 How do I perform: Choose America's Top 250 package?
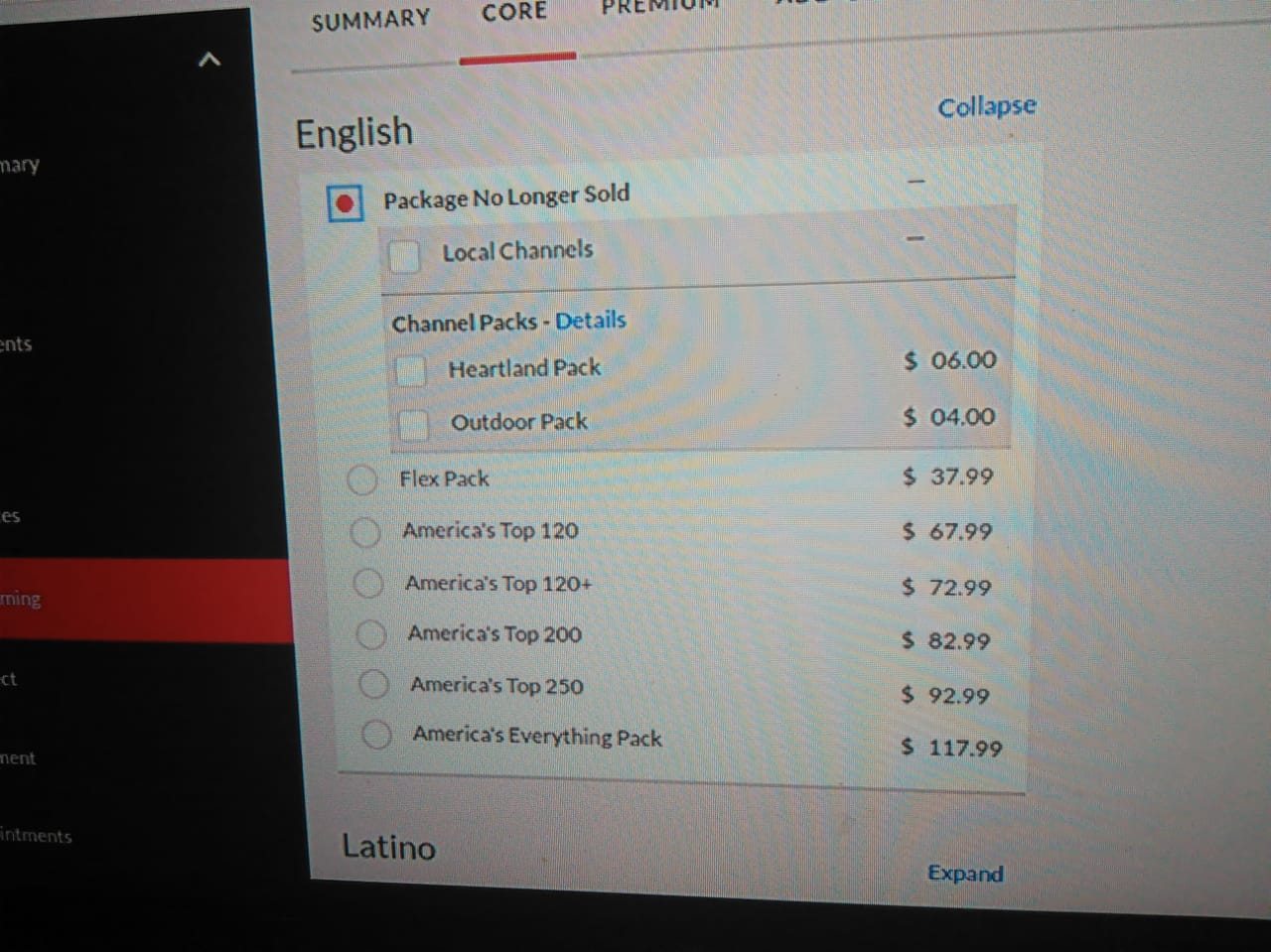pos(374,684)
